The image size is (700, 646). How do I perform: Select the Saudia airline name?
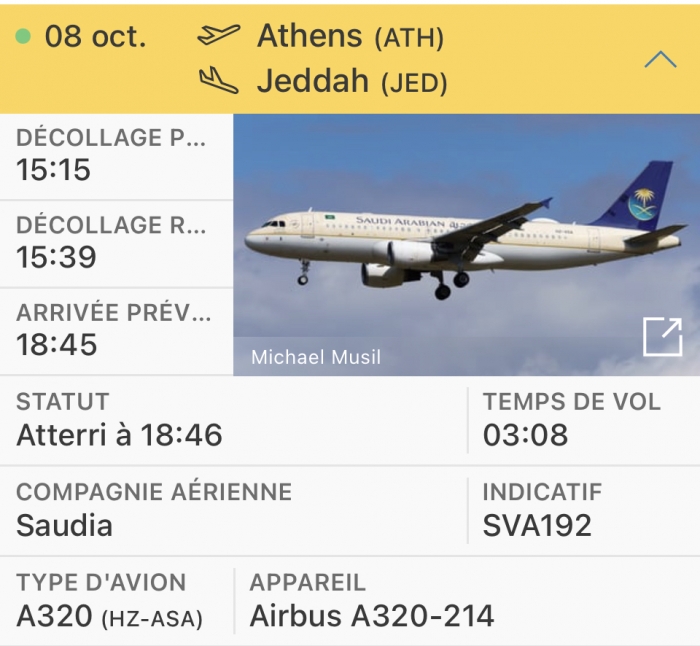(x=64, y=525)
